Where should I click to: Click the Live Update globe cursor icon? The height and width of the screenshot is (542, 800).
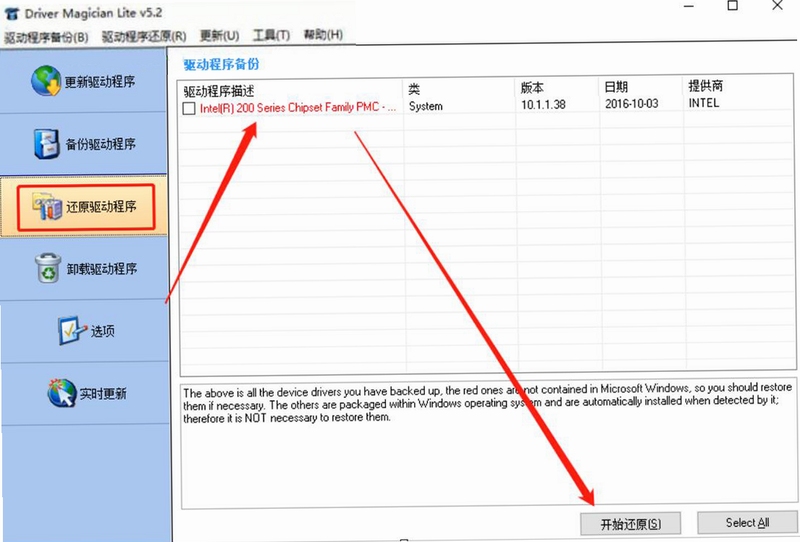click(x=62, y=392)
